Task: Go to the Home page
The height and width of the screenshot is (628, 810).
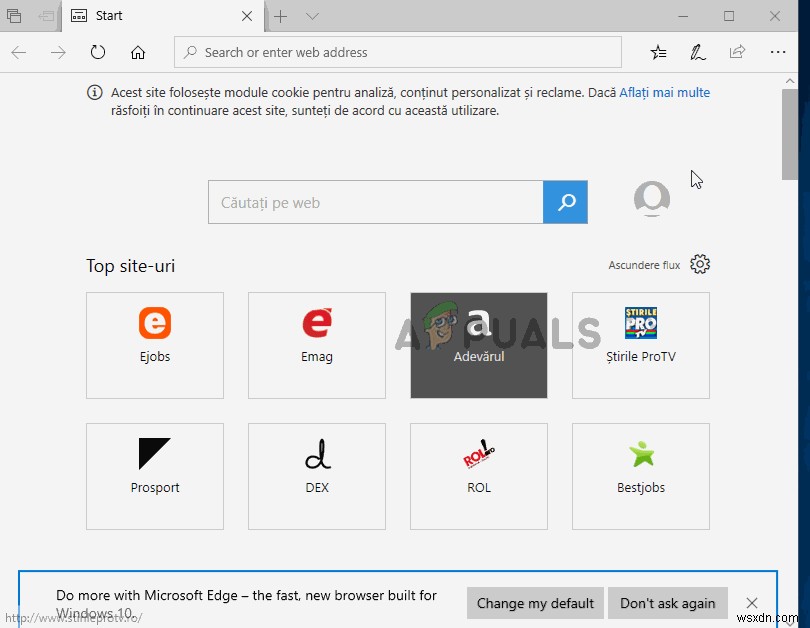Action: click(138, 52)
